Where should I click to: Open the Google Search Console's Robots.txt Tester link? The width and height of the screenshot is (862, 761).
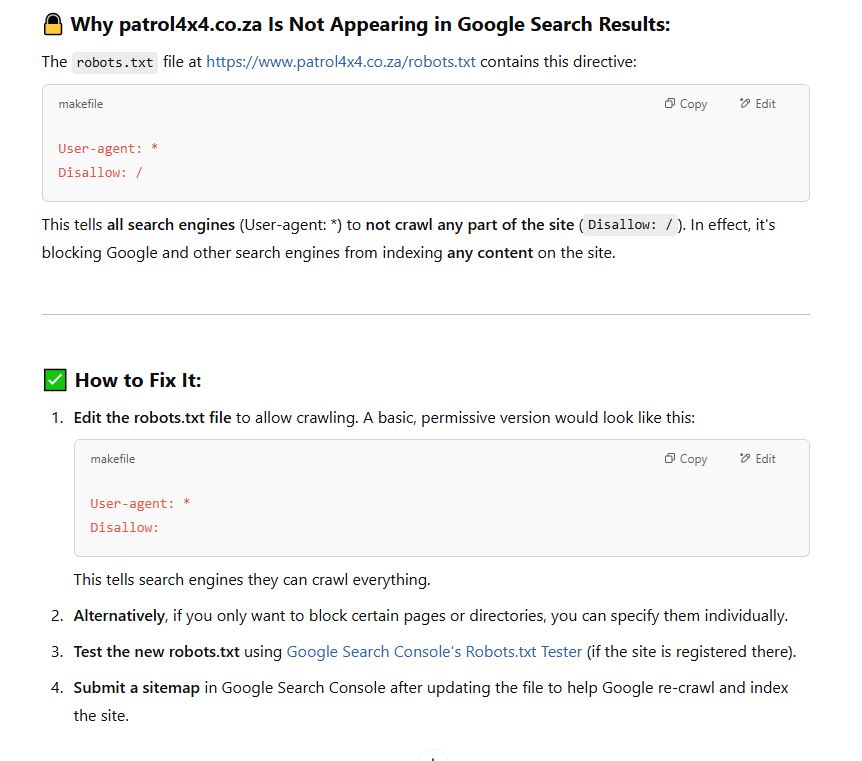434,652
